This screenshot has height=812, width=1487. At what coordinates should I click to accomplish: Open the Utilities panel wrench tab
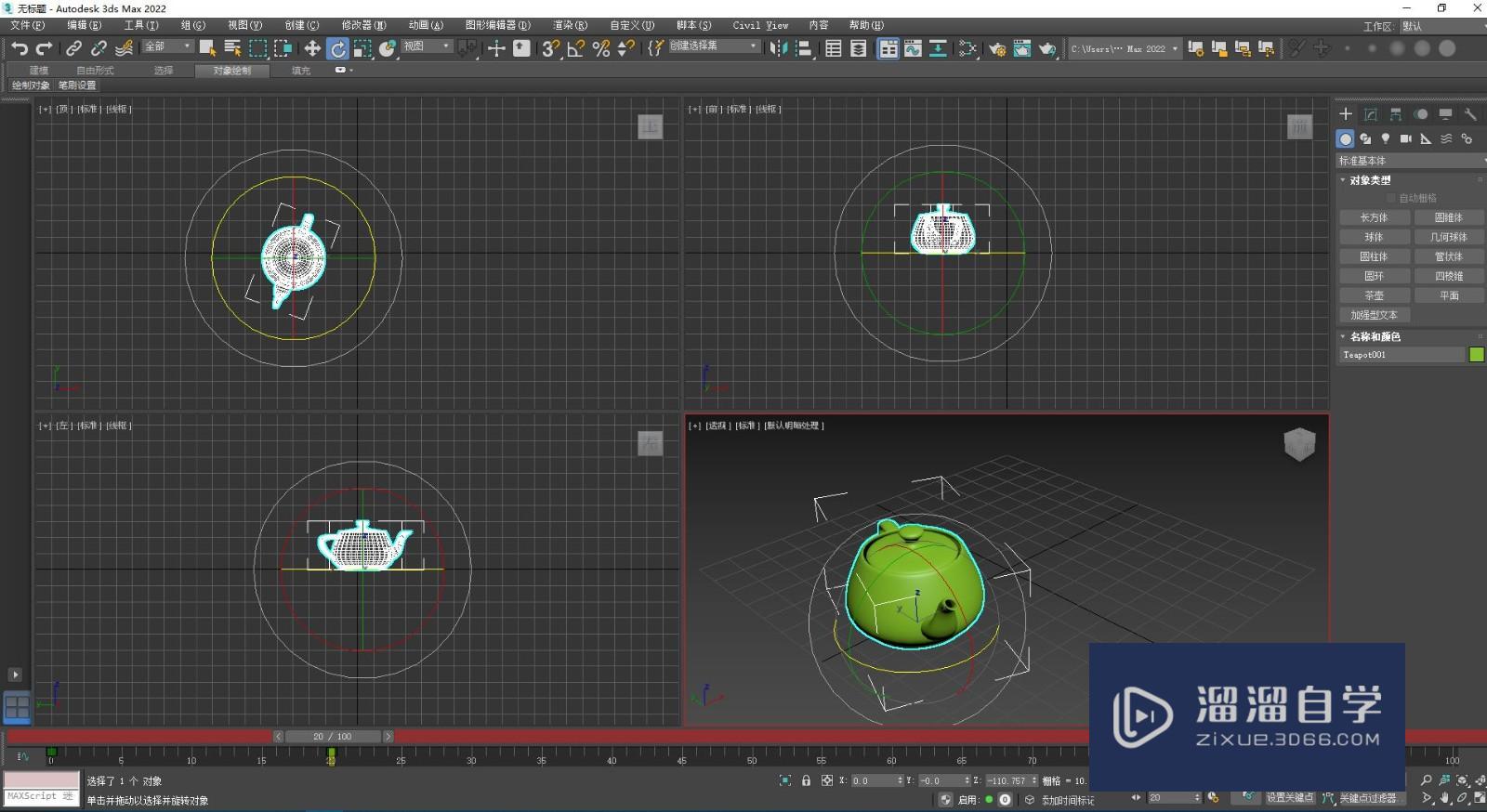click(x=1470, y=114)
